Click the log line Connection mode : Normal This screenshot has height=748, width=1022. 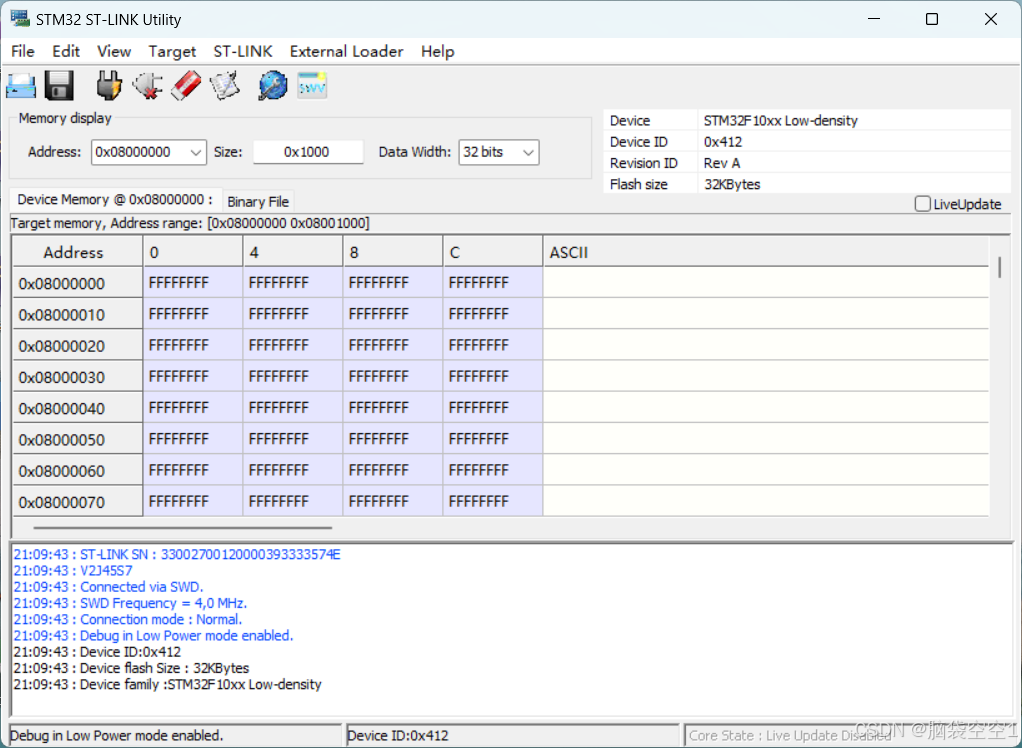pyautogui.click(x=128, y=620)
